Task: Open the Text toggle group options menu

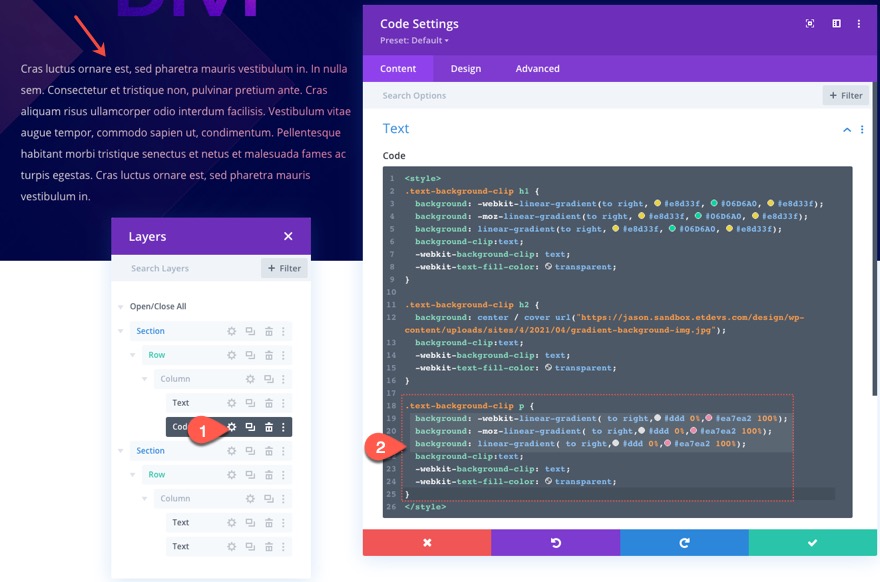Action: pos(862,129)
